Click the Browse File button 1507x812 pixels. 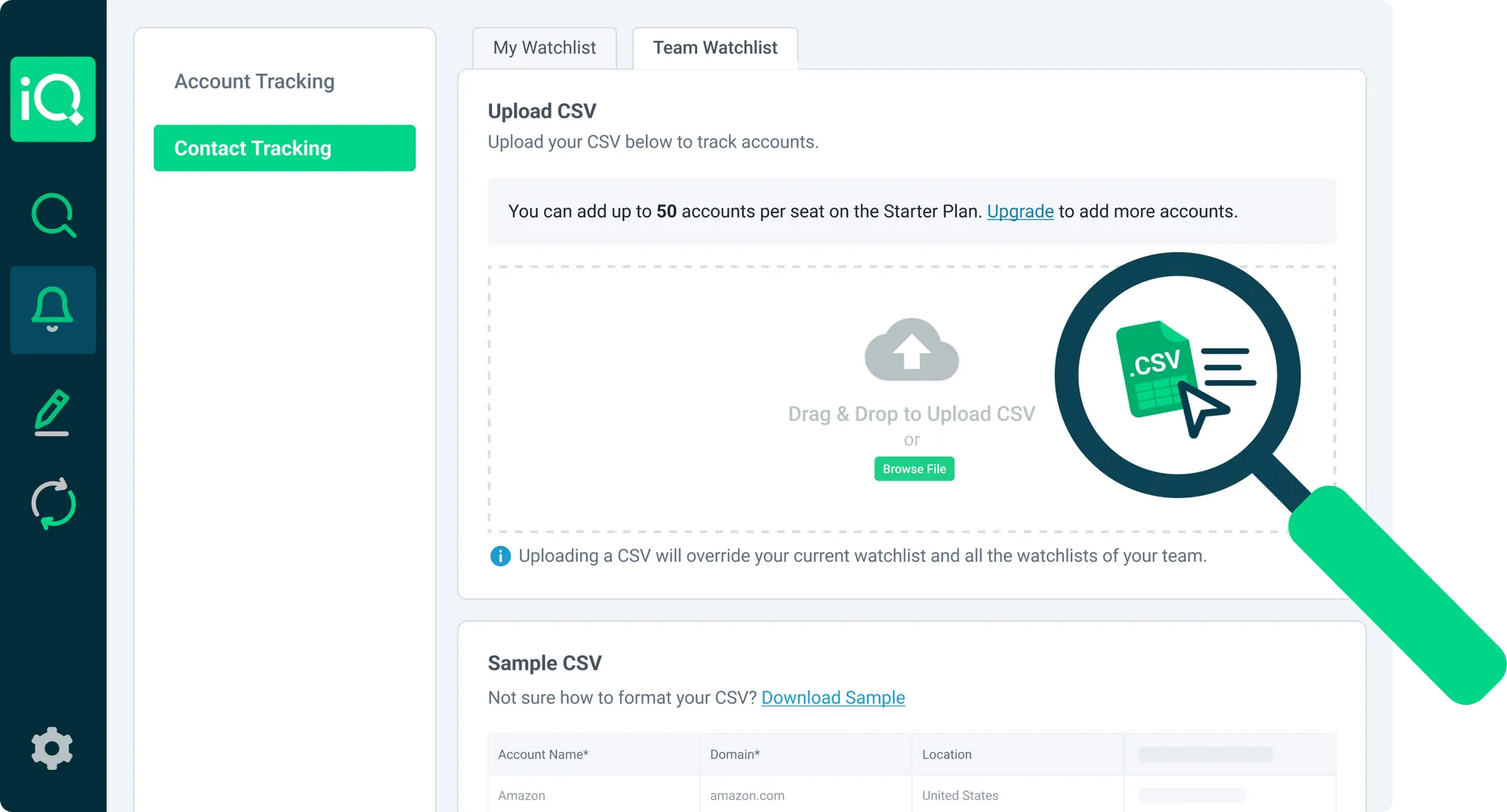913,469
